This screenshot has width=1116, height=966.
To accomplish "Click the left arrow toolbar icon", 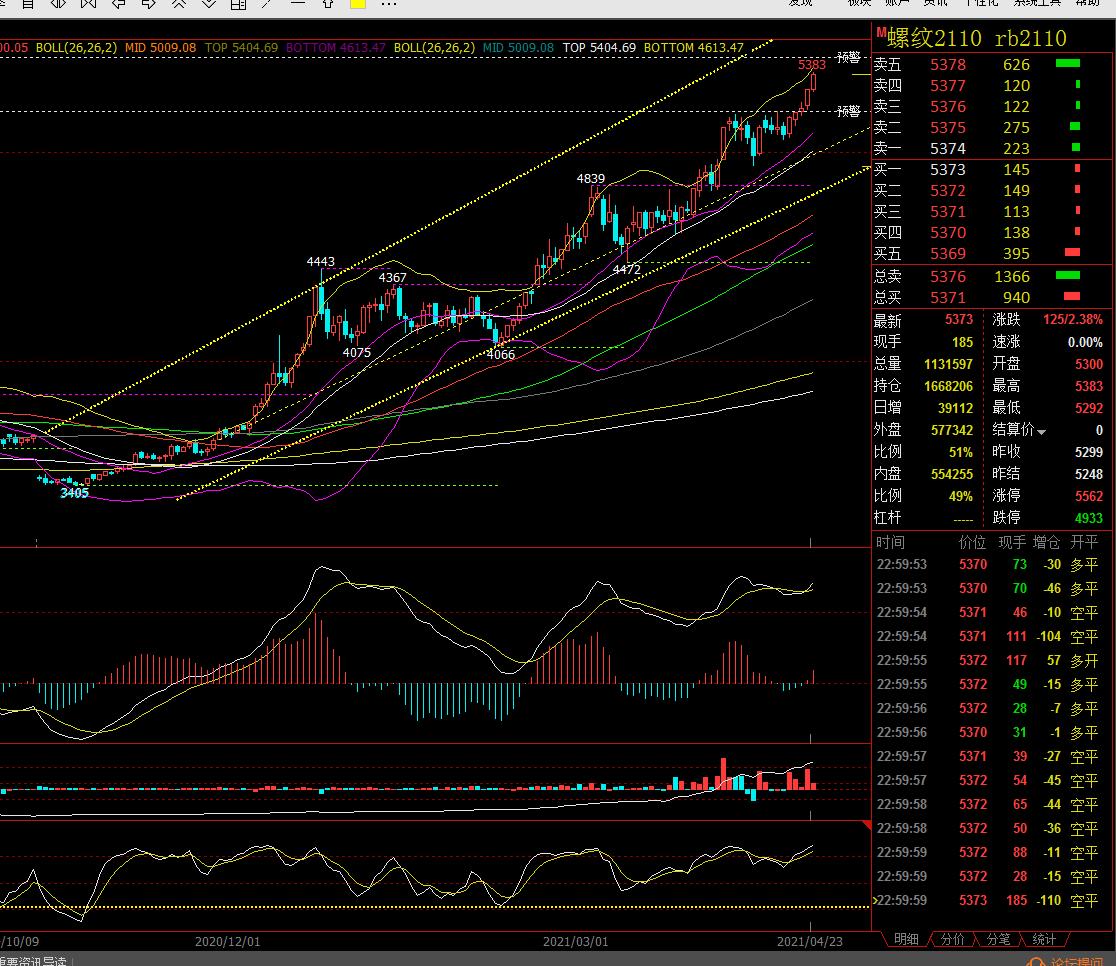I will (x=119, y=4).
